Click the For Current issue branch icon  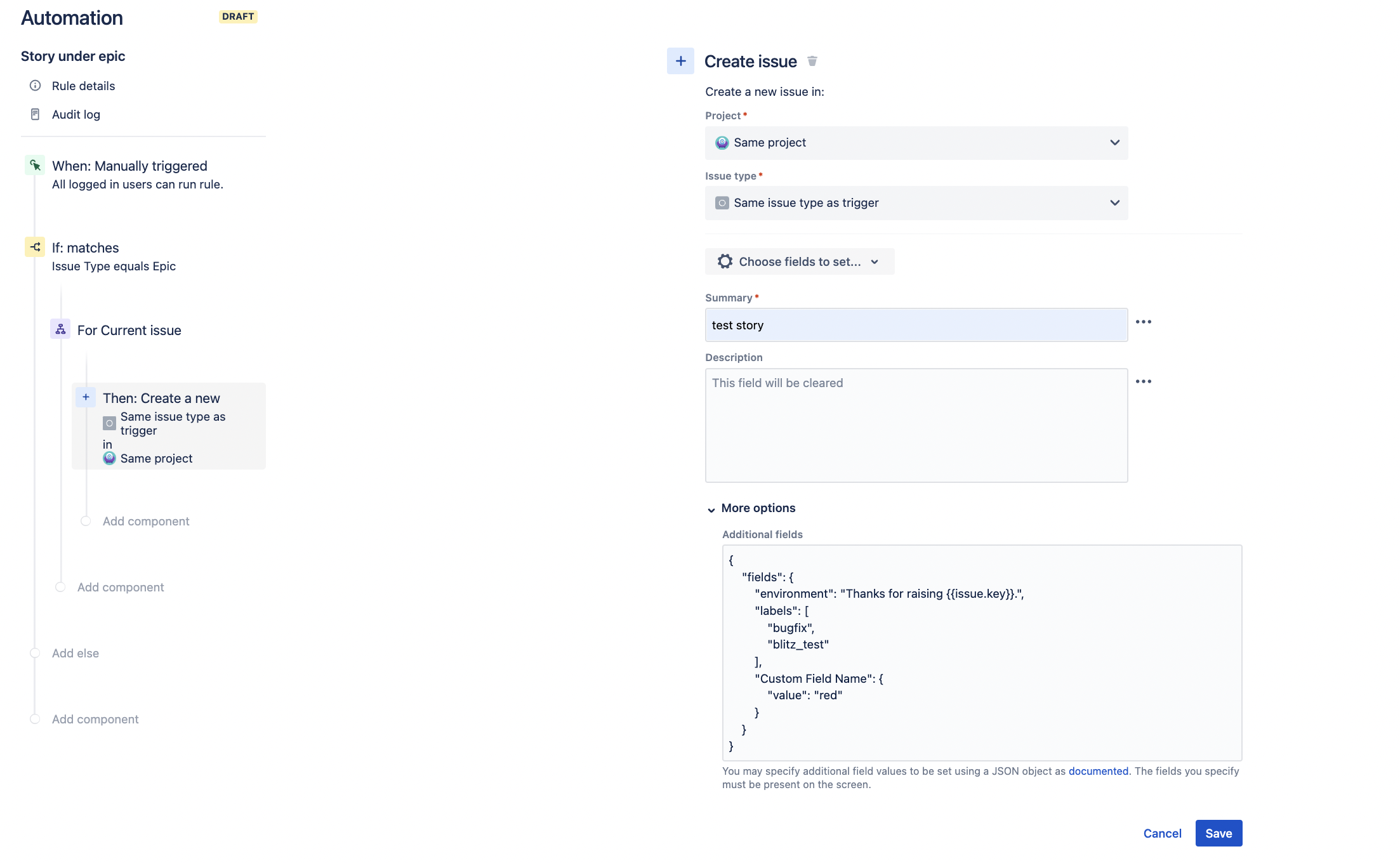pos(60,329)
